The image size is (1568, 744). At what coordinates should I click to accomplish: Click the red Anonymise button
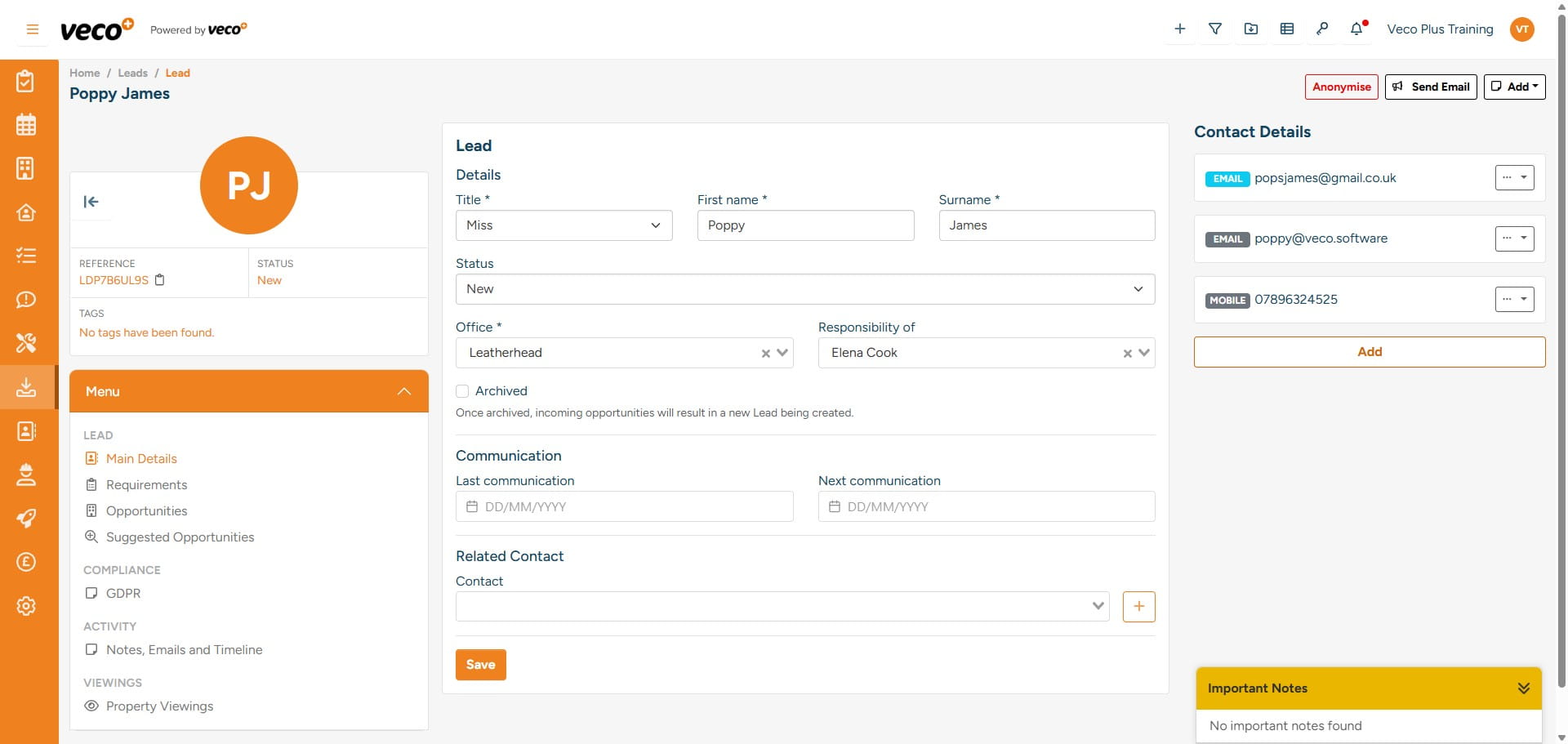coord(1341,87)
